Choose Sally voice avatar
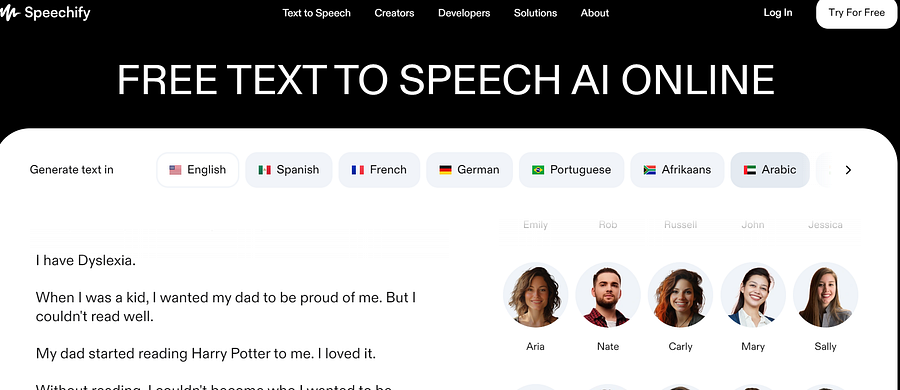 pyautogui.click(x=825, y=295)
